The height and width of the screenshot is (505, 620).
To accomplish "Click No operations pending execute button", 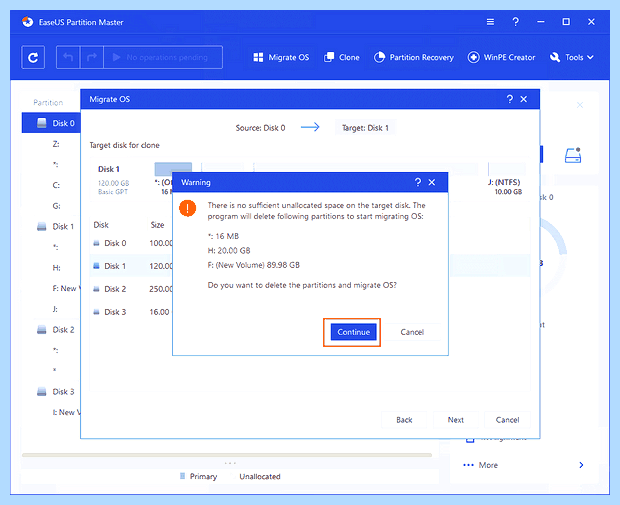I will point(163,57).
